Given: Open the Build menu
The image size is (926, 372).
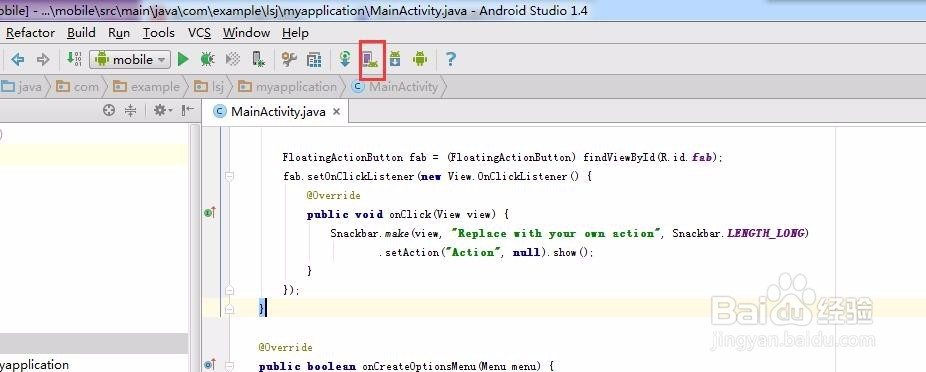Looking at the screenshot, I should coord(81,33).
